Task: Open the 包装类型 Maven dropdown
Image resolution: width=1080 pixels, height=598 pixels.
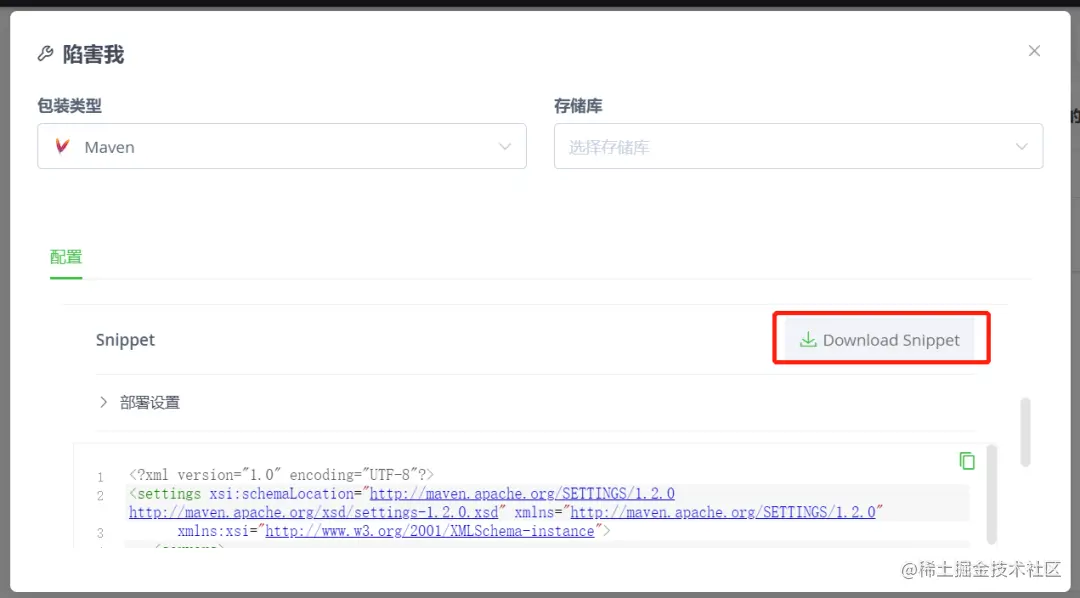Action: [282, 146]
